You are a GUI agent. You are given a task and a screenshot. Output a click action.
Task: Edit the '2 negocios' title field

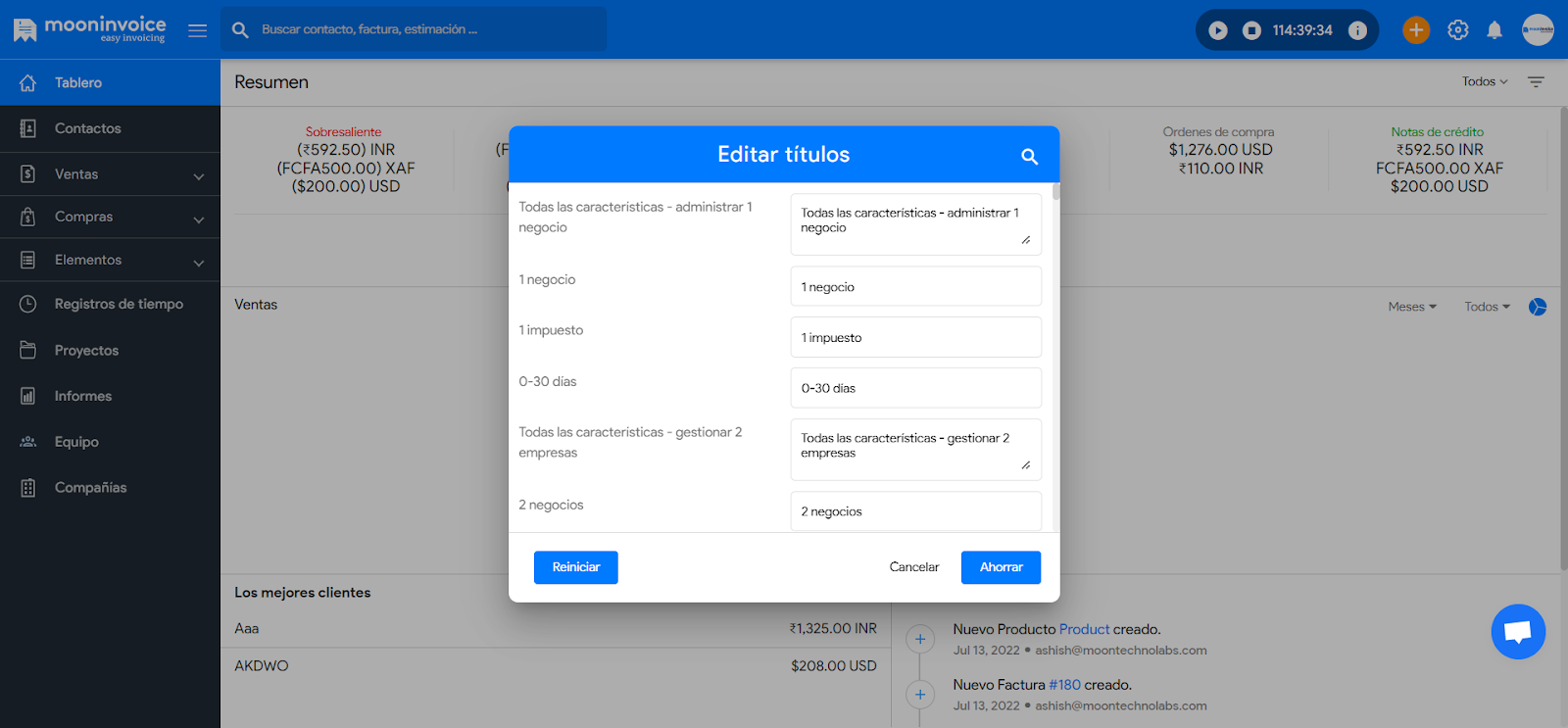pos(915,511)
